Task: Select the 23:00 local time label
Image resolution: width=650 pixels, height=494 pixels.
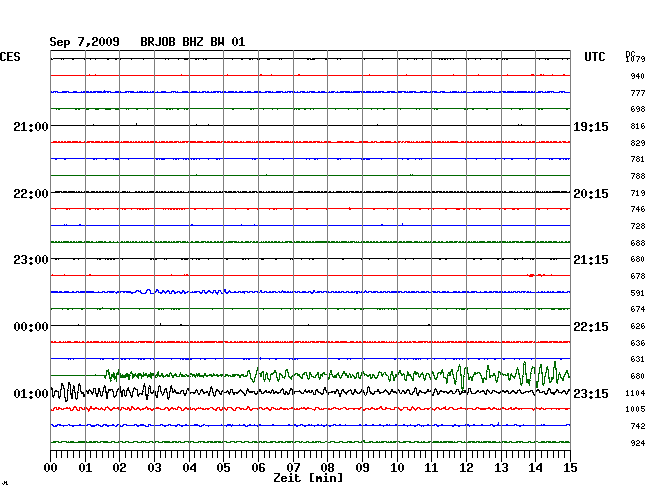Action: point(31,260)
